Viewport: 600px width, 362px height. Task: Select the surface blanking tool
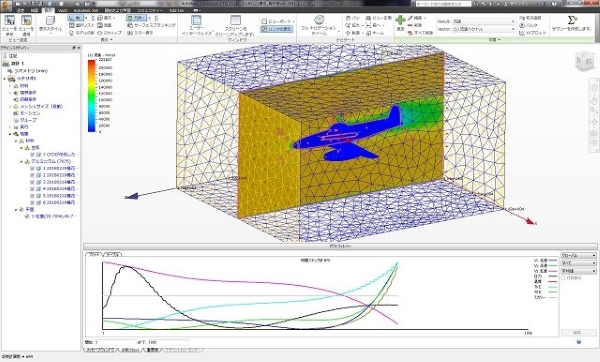pyautogui.click(x=151, y=25)
